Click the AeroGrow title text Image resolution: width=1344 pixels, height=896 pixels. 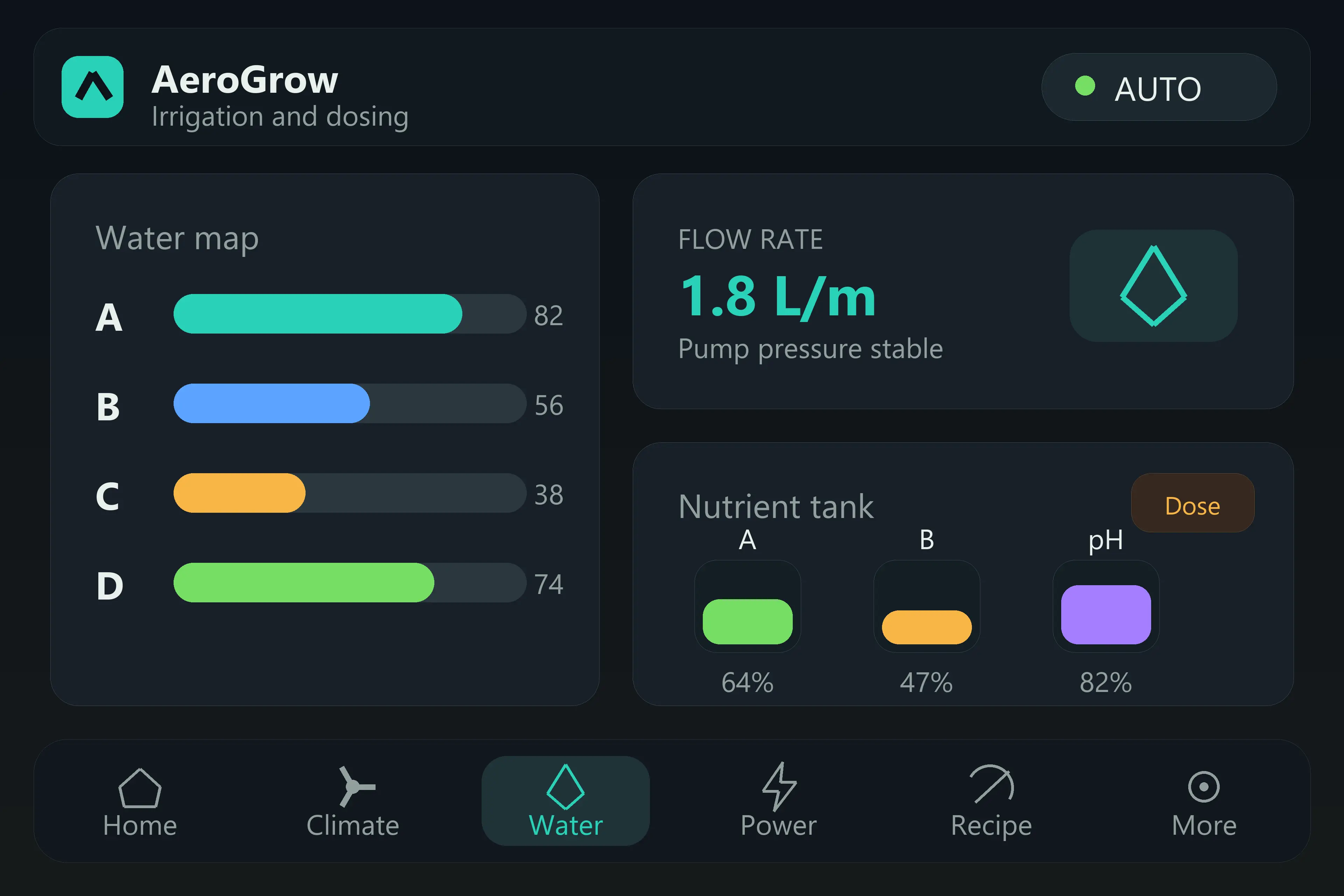pos(245,79)
